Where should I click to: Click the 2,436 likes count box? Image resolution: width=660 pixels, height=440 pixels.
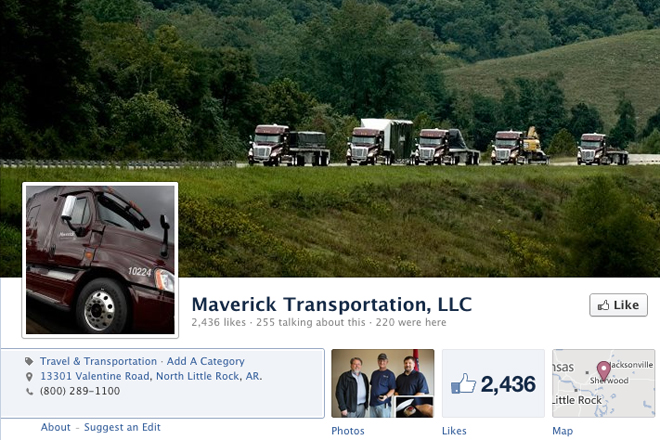493,383
